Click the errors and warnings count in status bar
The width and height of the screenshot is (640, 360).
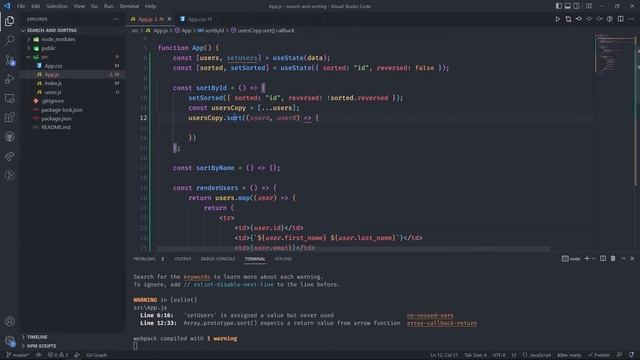pos(58,355)
